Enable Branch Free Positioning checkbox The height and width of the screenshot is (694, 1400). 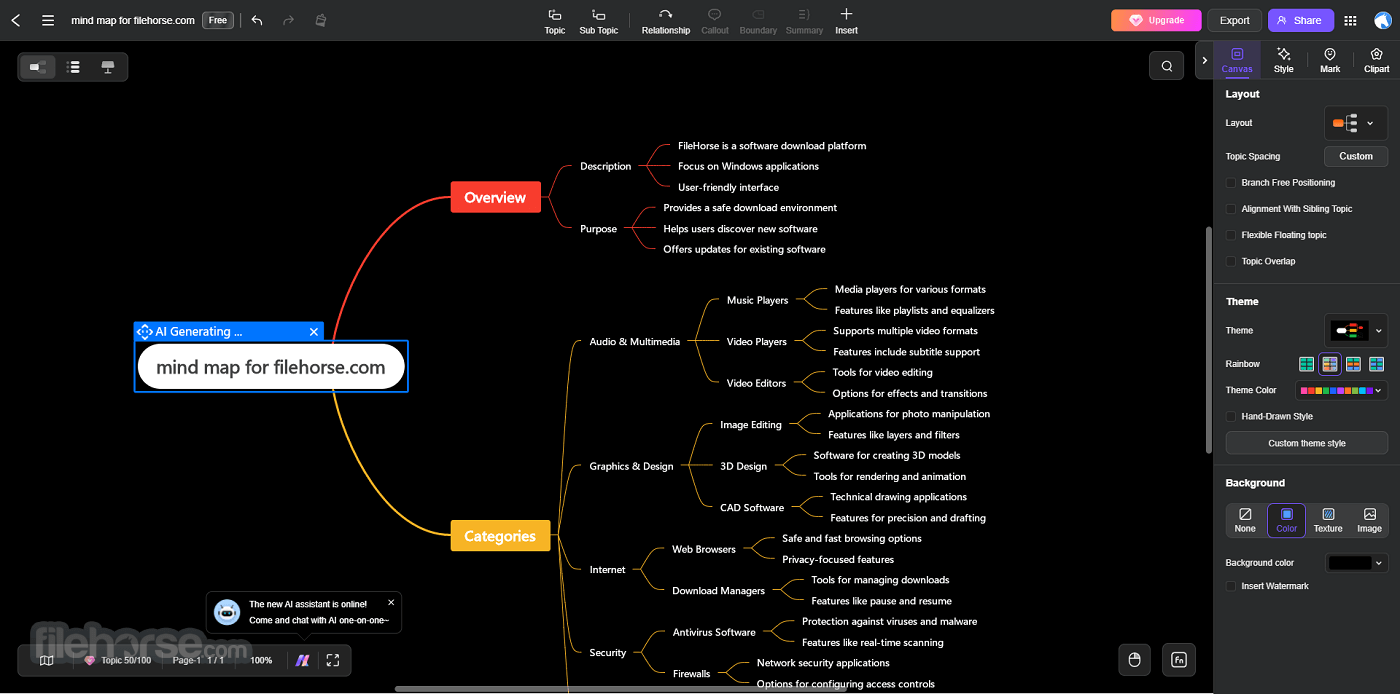click(1232, 183)
